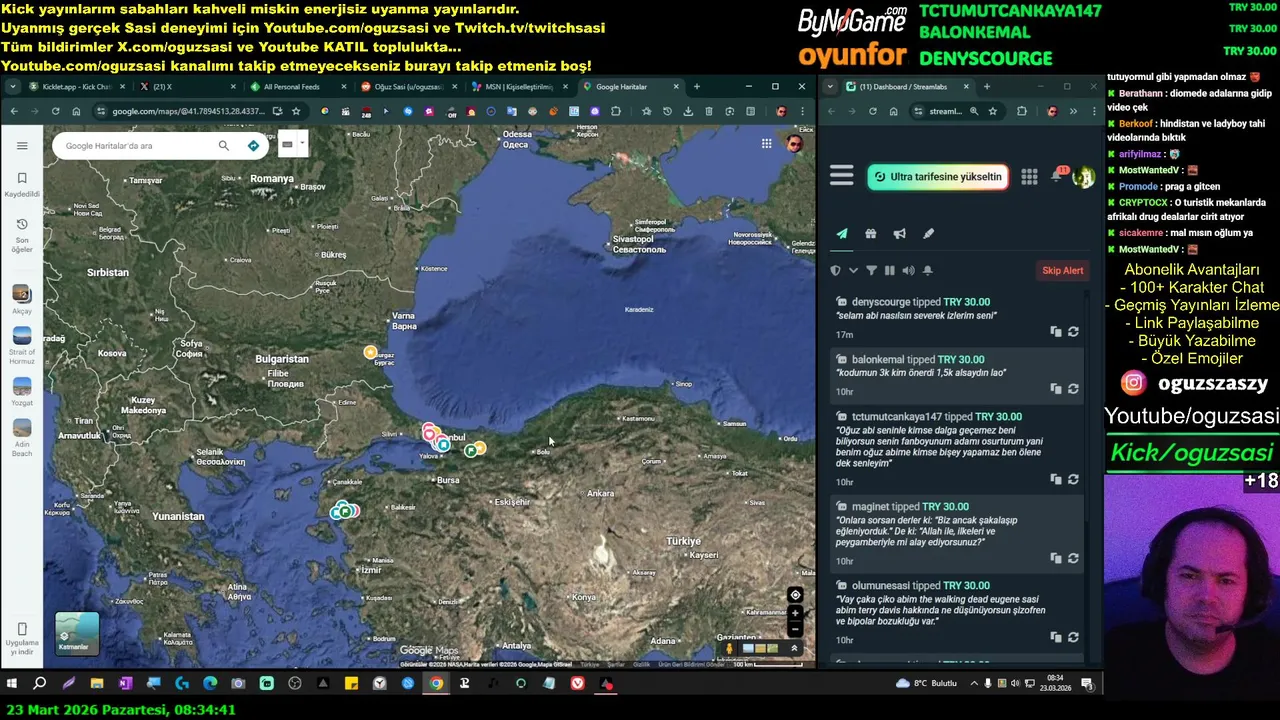Open Streamlabs hamburger menu
This screenshot has height=720, width=1280.
point(842,177)
